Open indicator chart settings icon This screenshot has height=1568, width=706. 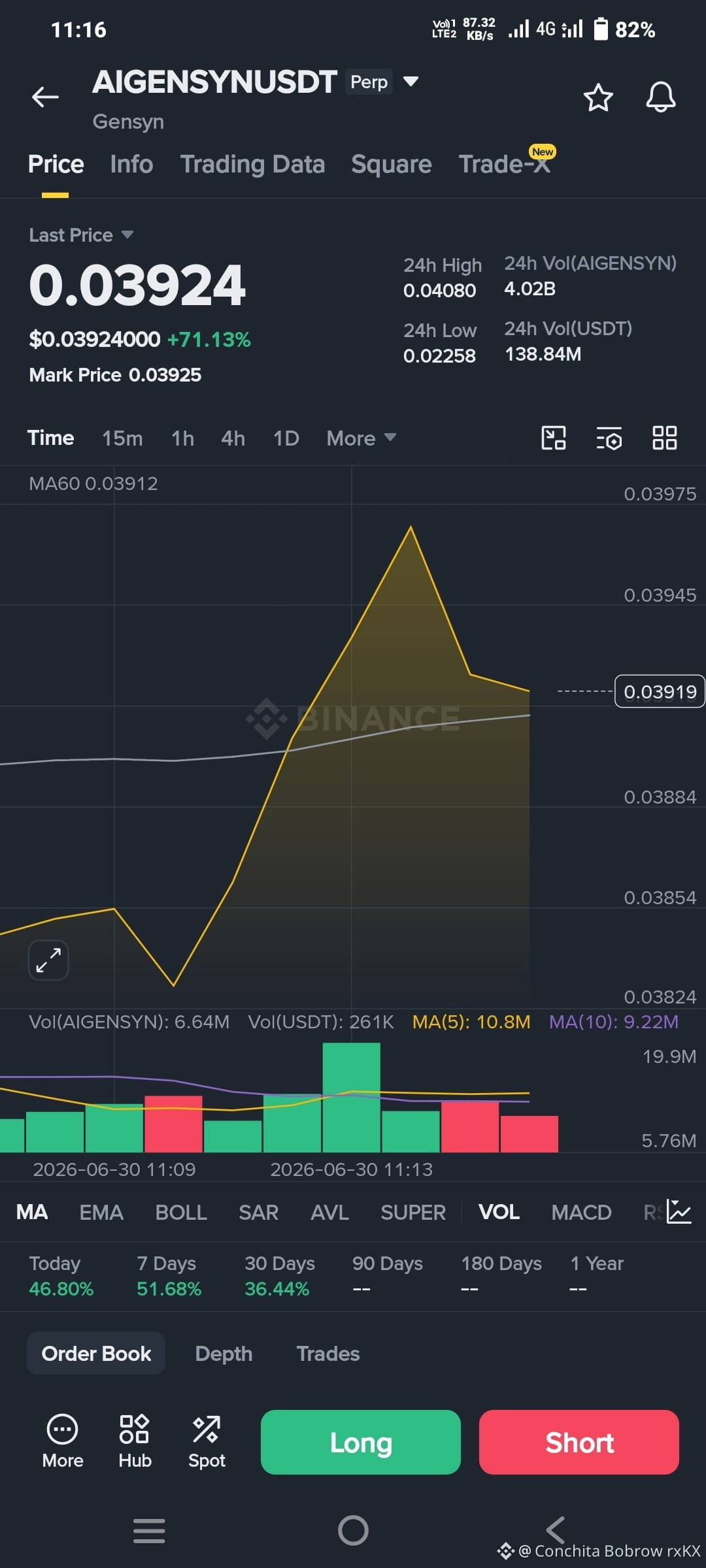click(679, 1212)
